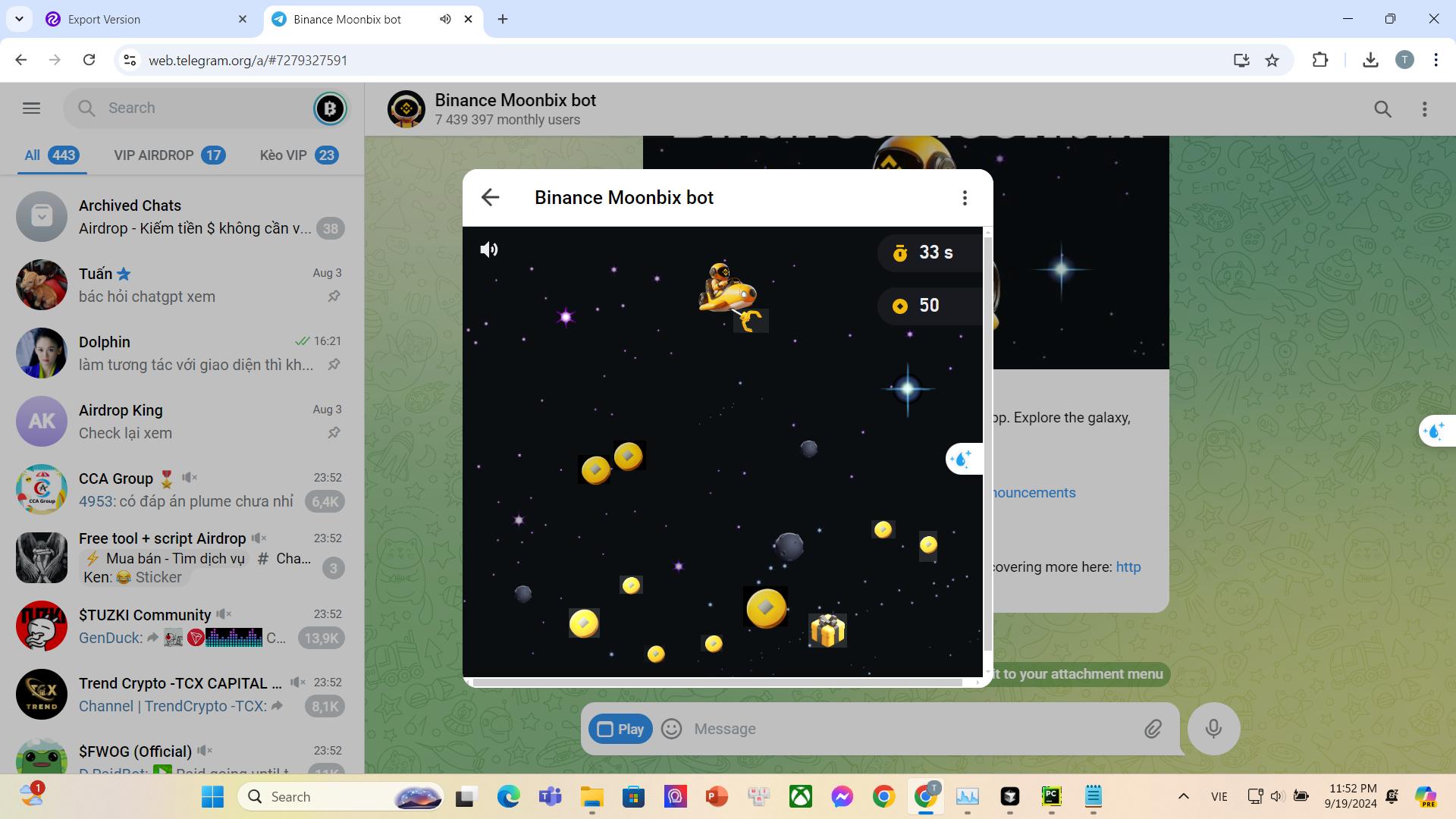Open a new browser tab
The height and width of the screenshot is (819, 1456).
click(x=503, y=20)
